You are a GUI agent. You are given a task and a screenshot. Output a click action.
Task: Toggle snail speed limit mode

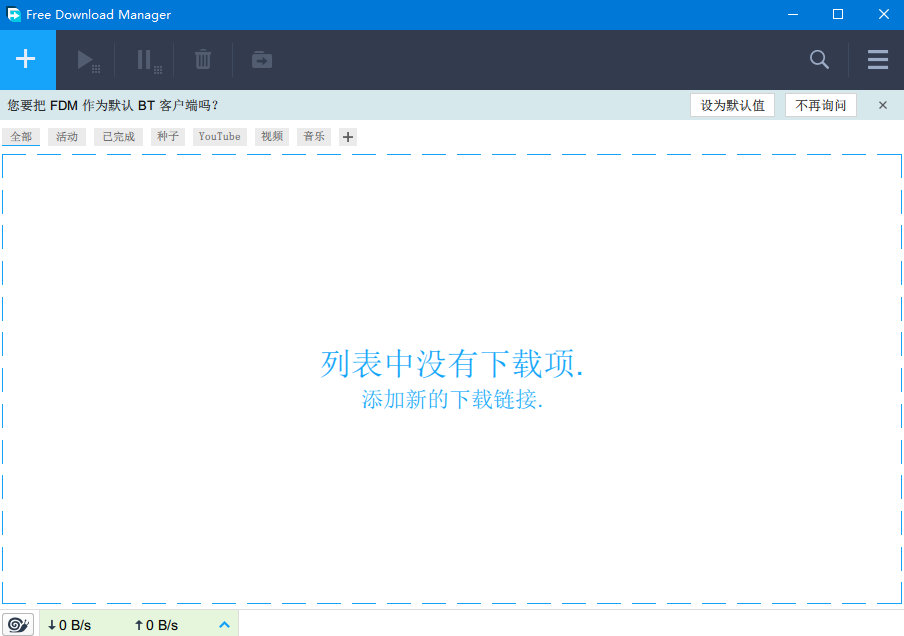[18, 623]
